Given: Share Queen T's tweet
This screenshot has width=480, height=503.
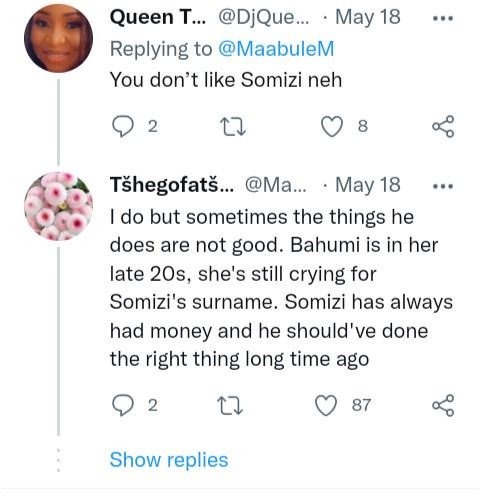Looking at the screenshot, I should [x=443, y=126].
